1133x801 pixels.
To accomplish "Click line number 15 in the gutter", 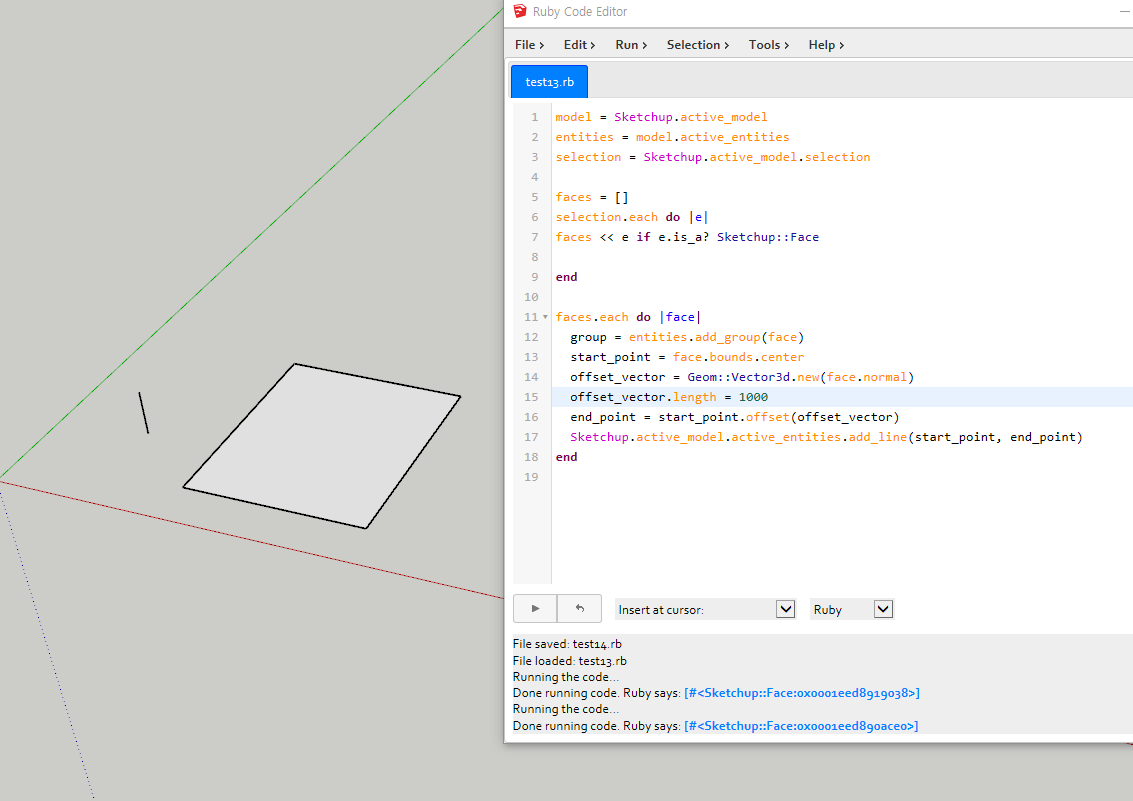I will click(x=531, y=397).
